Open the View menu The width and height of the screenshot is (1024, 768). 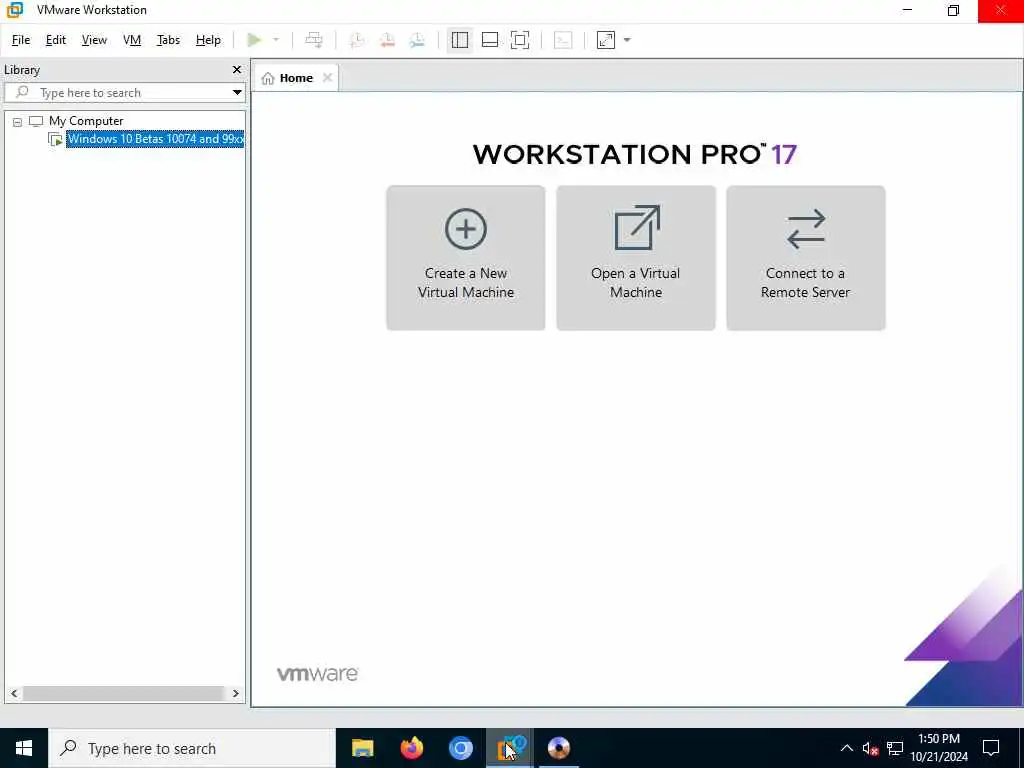coord(94,40)
